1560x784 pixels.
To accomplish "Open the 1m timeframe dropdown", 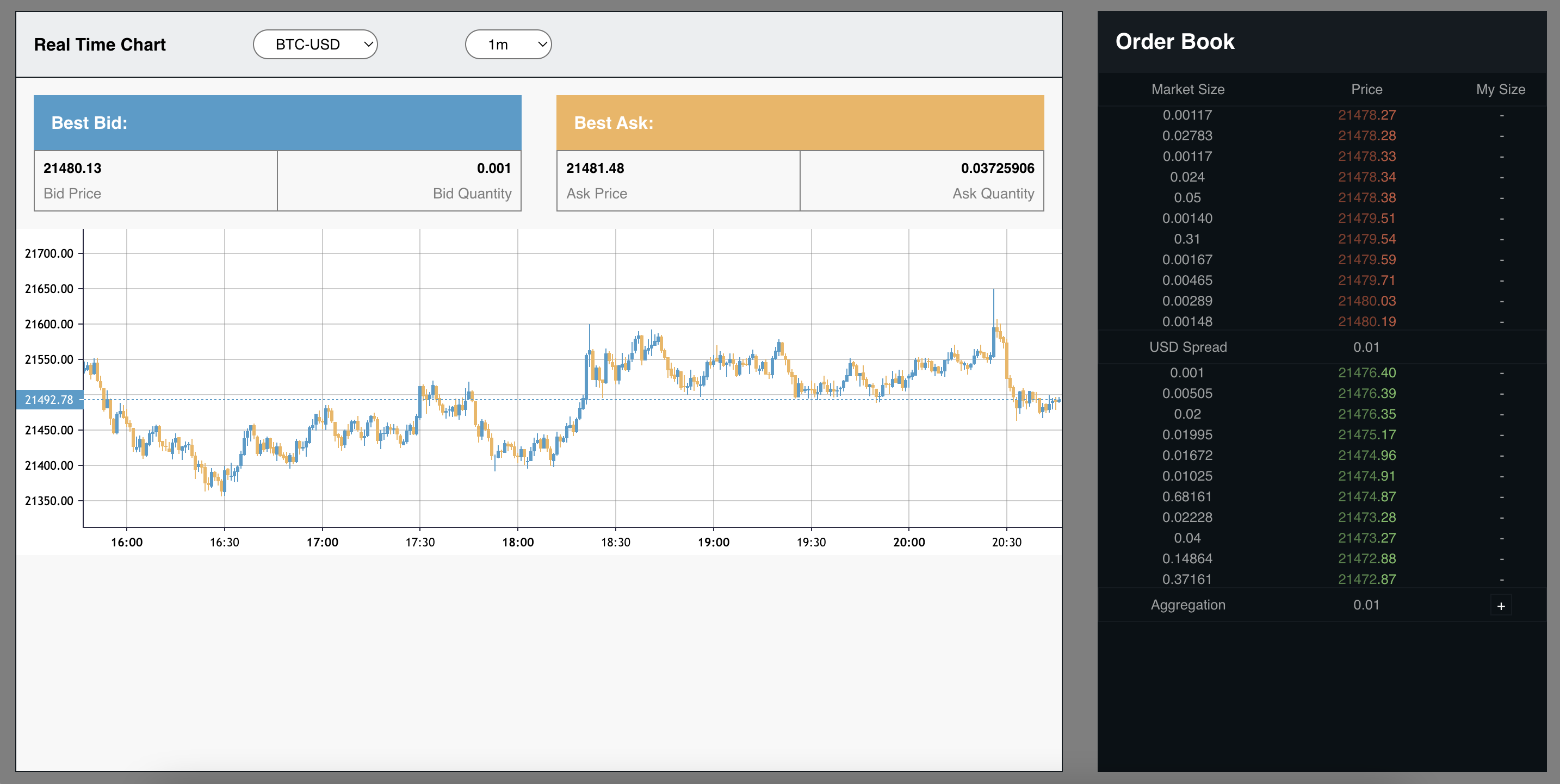I will [508, 43].
